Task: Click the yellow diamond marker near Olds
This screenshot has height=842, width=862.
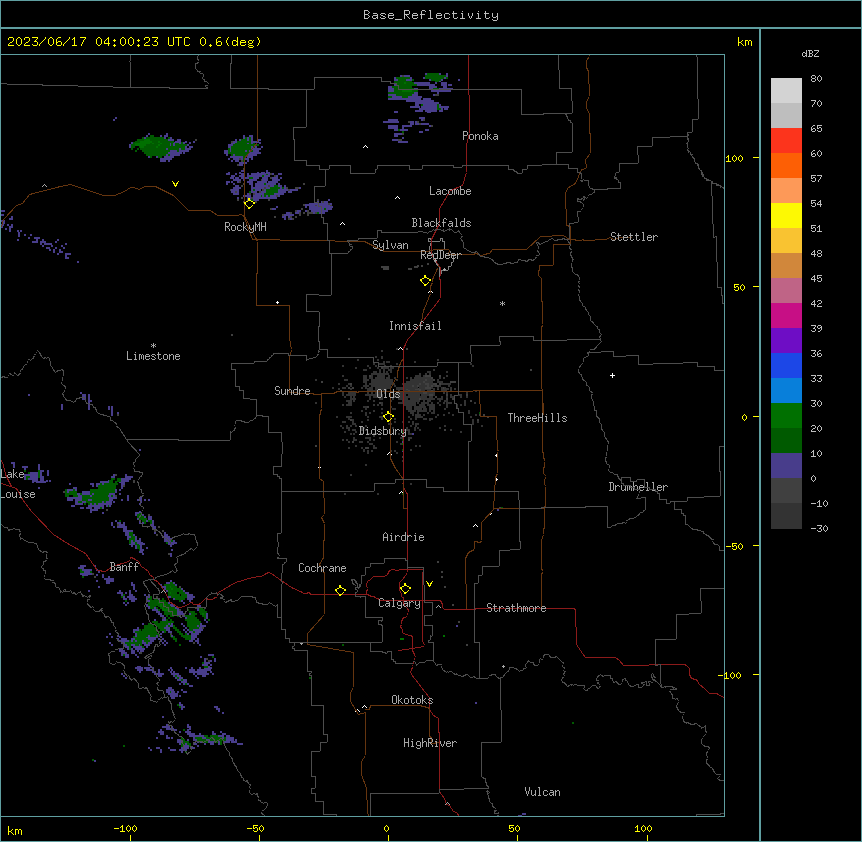Action: [x=388, y=417]
